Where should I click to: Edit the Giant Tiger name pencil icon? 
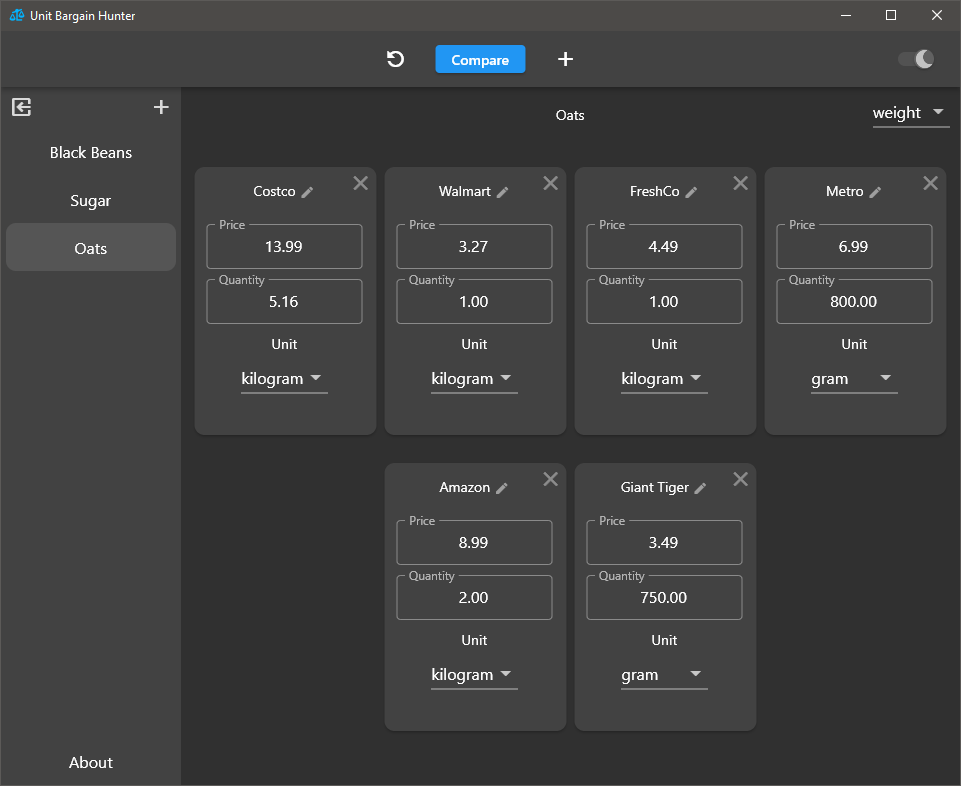pos(701,489)
